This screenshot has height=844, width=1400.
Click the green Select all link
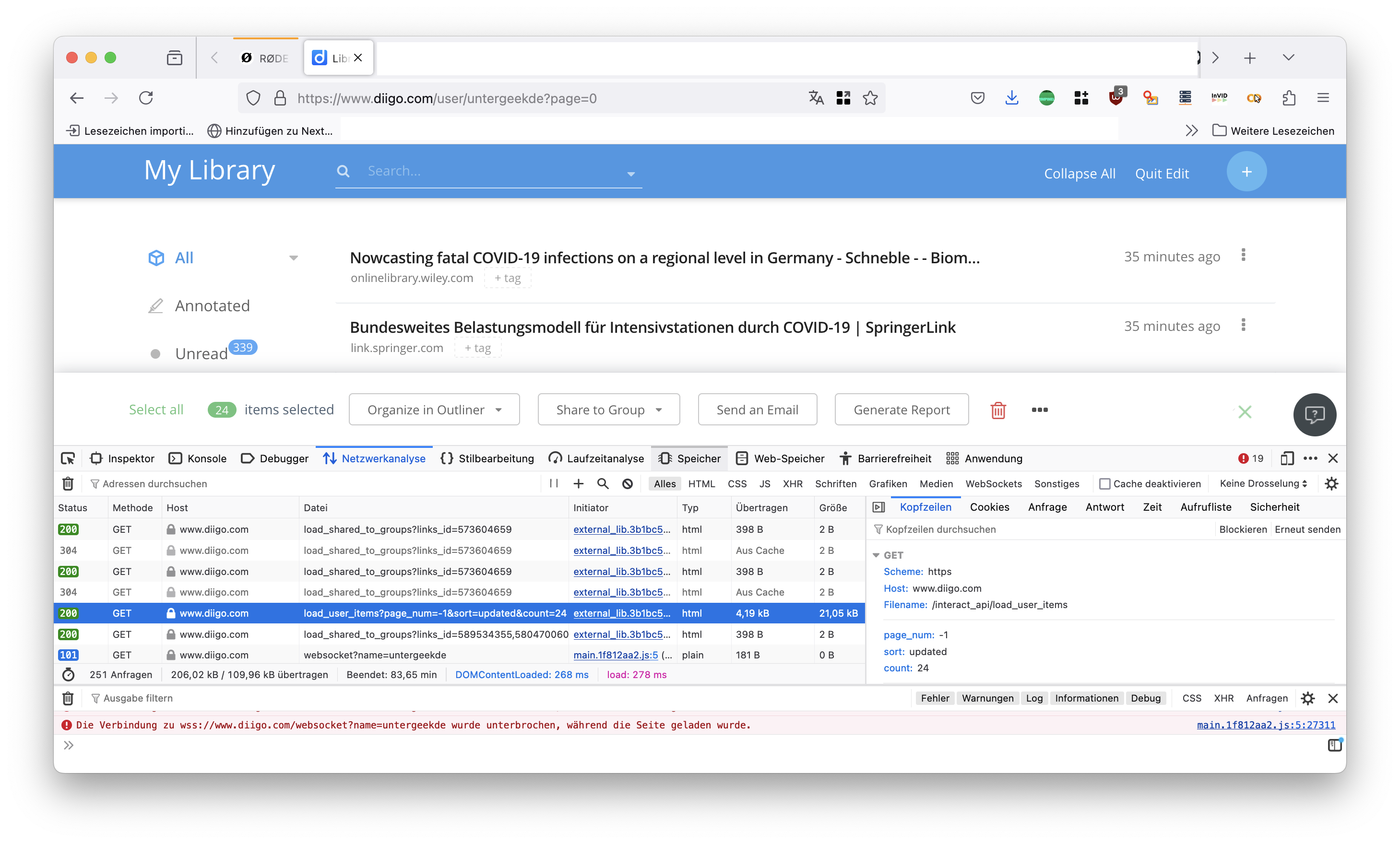[155, 410]
